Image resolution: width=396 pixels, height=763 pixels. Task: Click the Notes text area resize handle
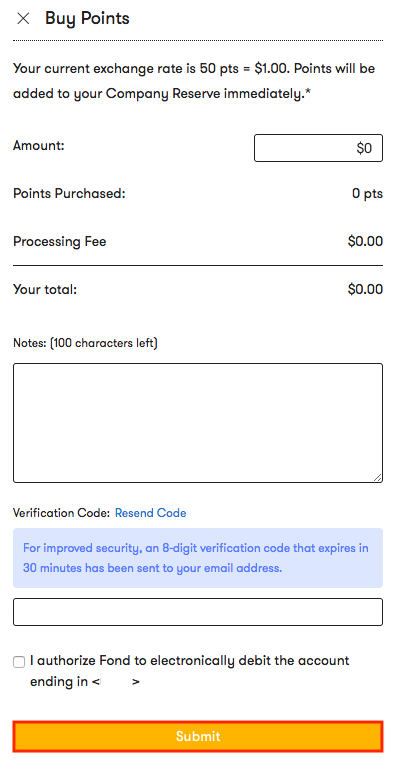[x=378, y=477]
